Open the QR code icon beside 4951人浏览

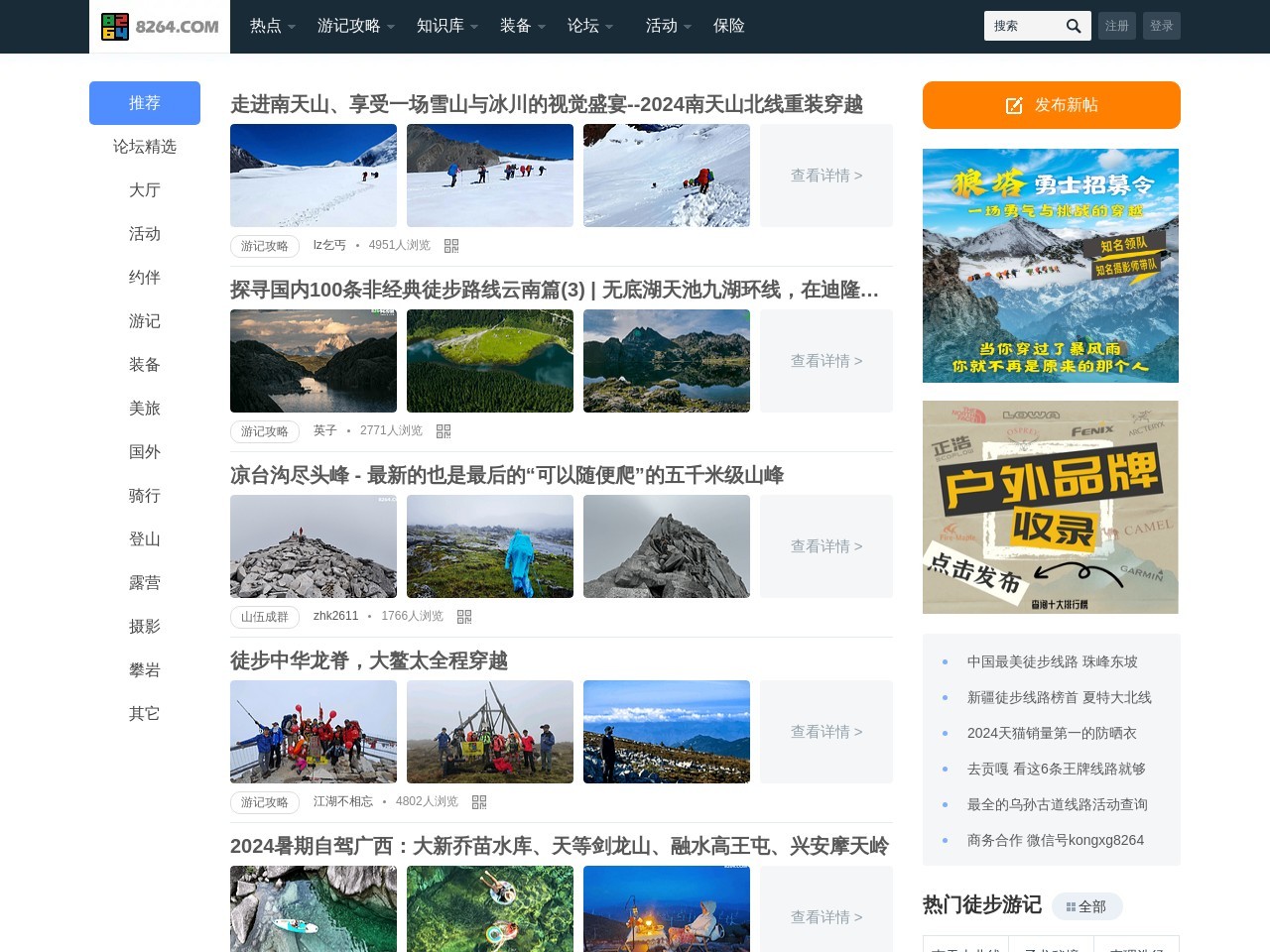[x=452, y=245]
